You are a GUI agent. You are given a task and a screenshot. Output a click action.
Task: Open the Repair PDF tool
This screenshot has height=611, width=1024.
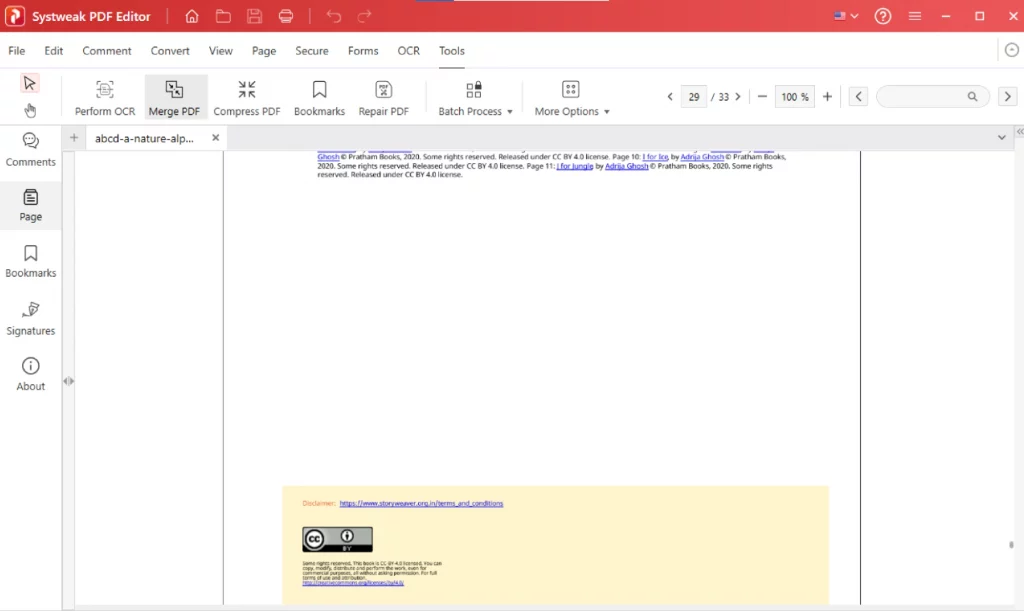point(383,96)
